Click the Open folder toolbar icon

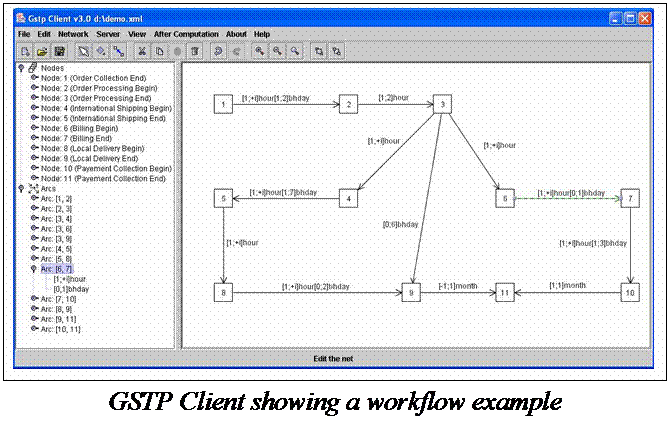pyautogui.click(x=42, y=50)
